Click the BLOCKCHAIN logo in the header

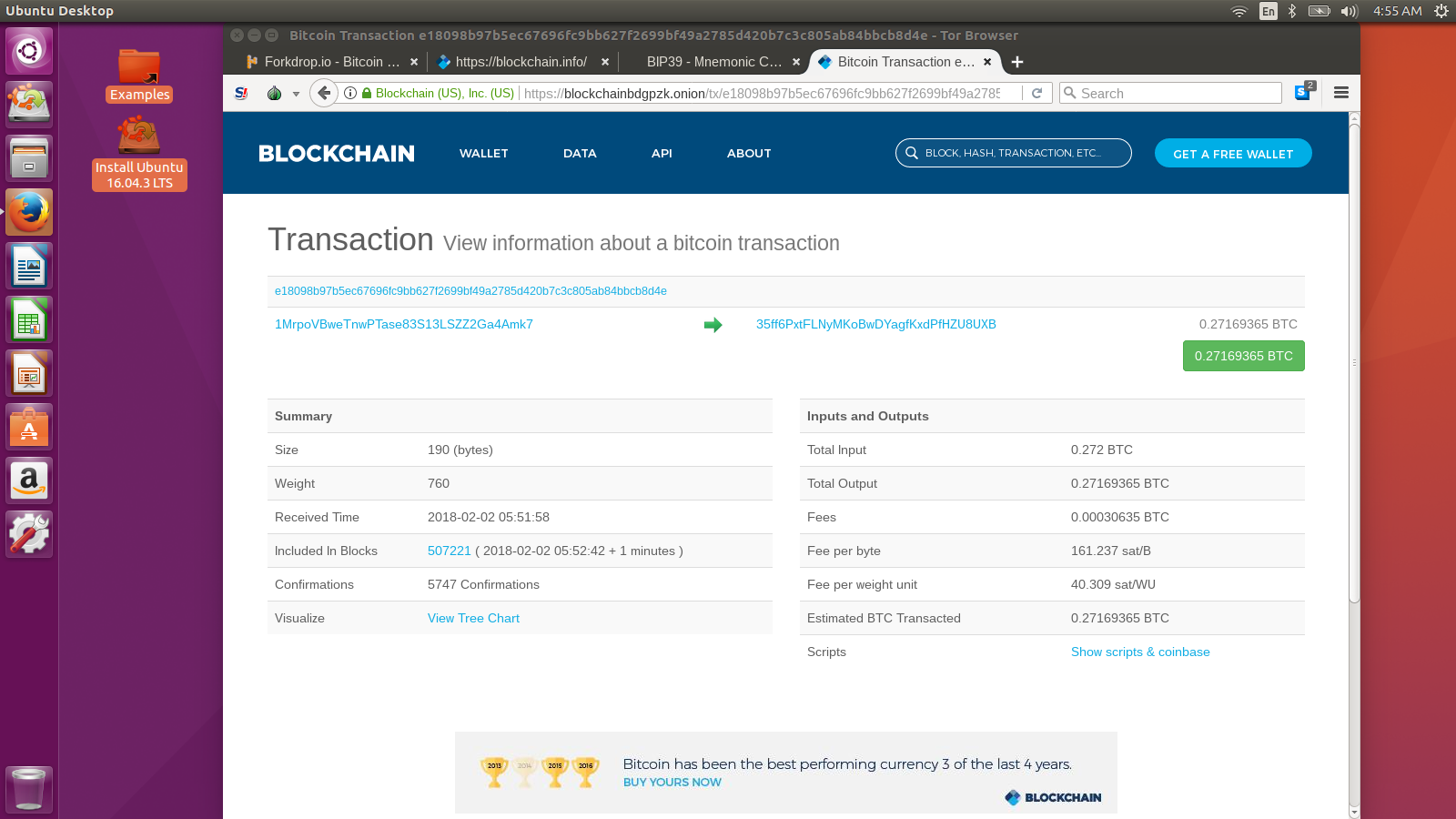[x=337, y=153]
